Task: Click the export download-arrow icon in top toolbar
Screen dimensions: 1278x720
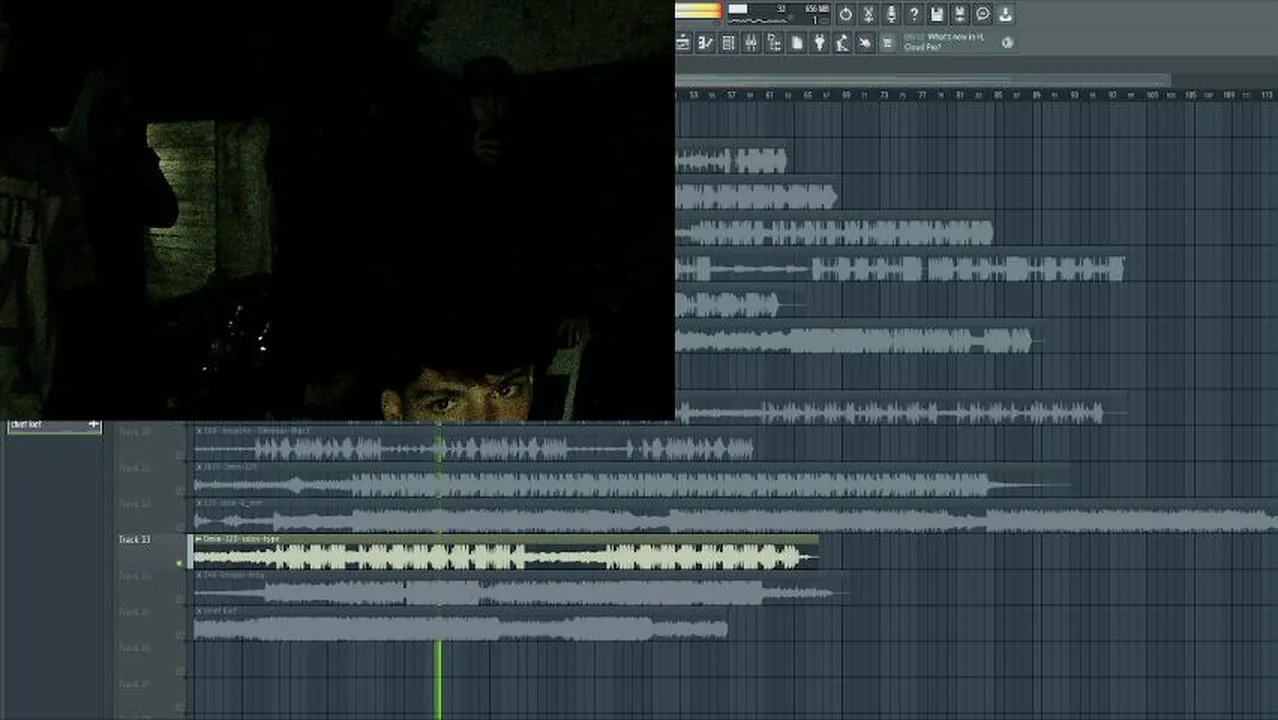Action: pos(1006,14)
